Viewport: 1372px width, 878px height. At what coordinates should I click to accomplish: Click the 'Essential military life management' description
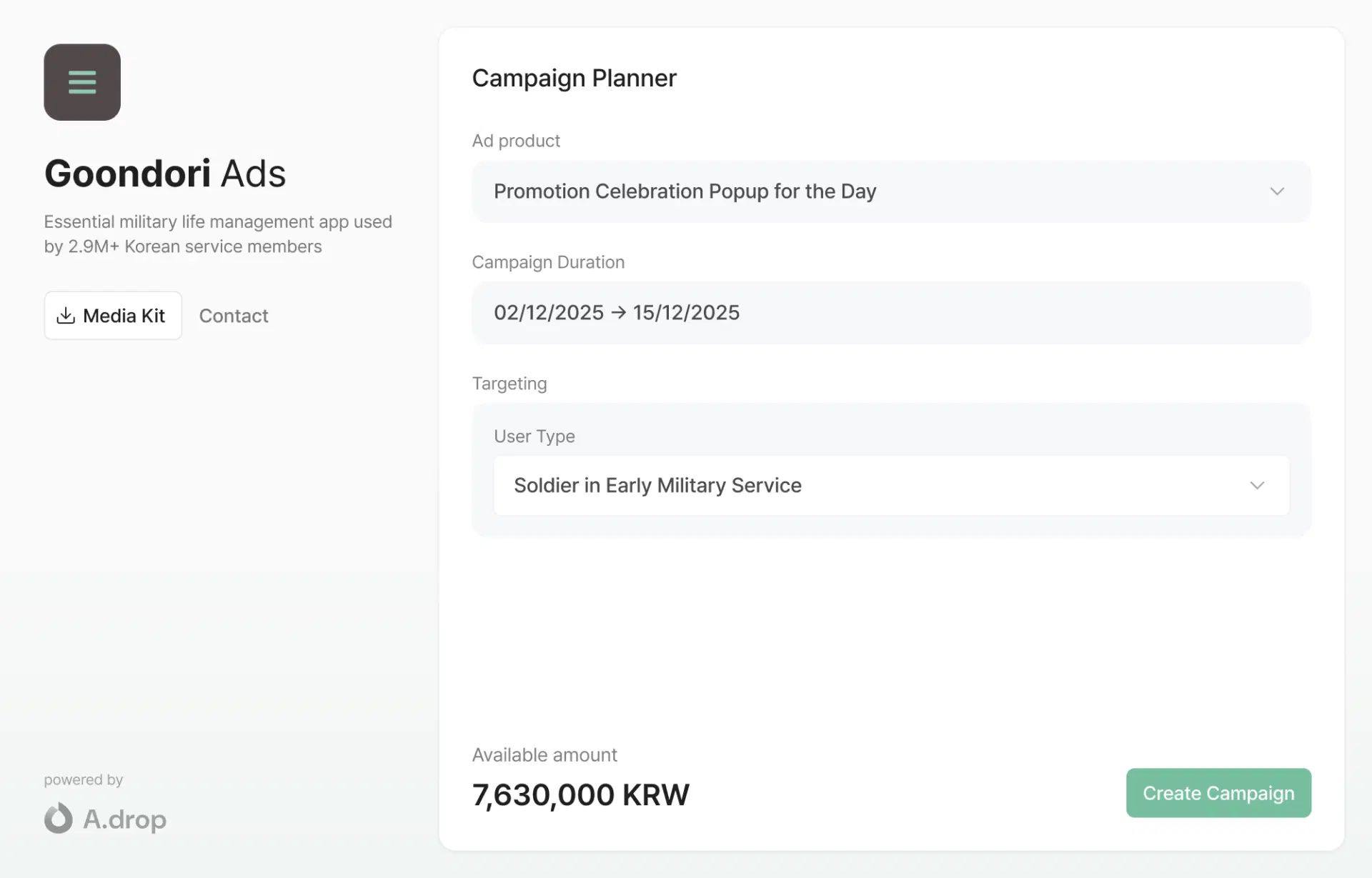coord(218,234)
